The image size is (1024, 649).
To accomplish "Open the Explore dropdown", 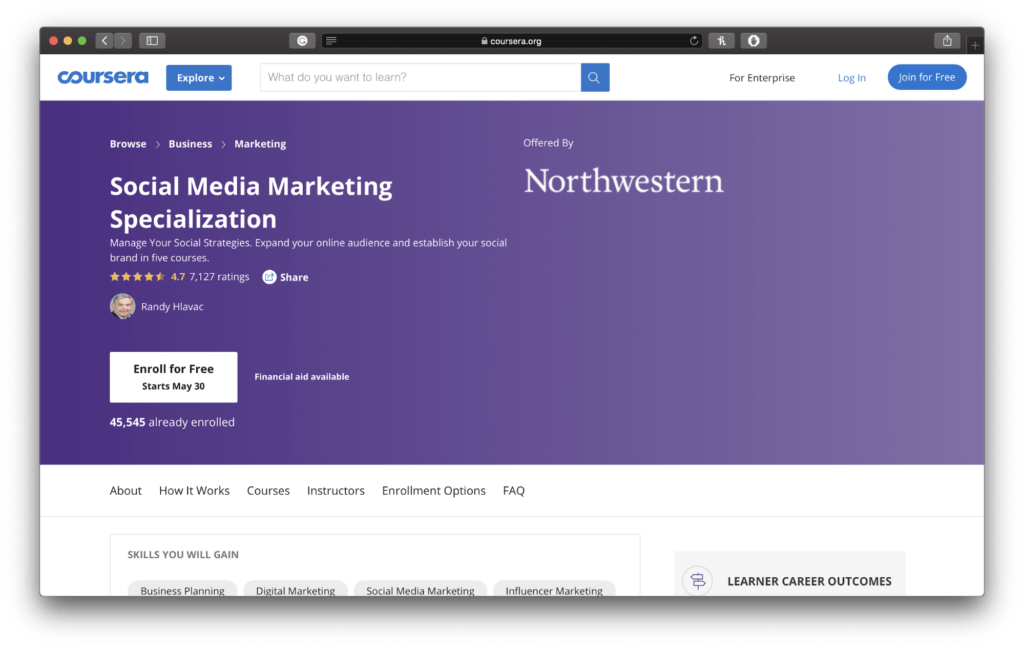I will [x=199, y=78].
